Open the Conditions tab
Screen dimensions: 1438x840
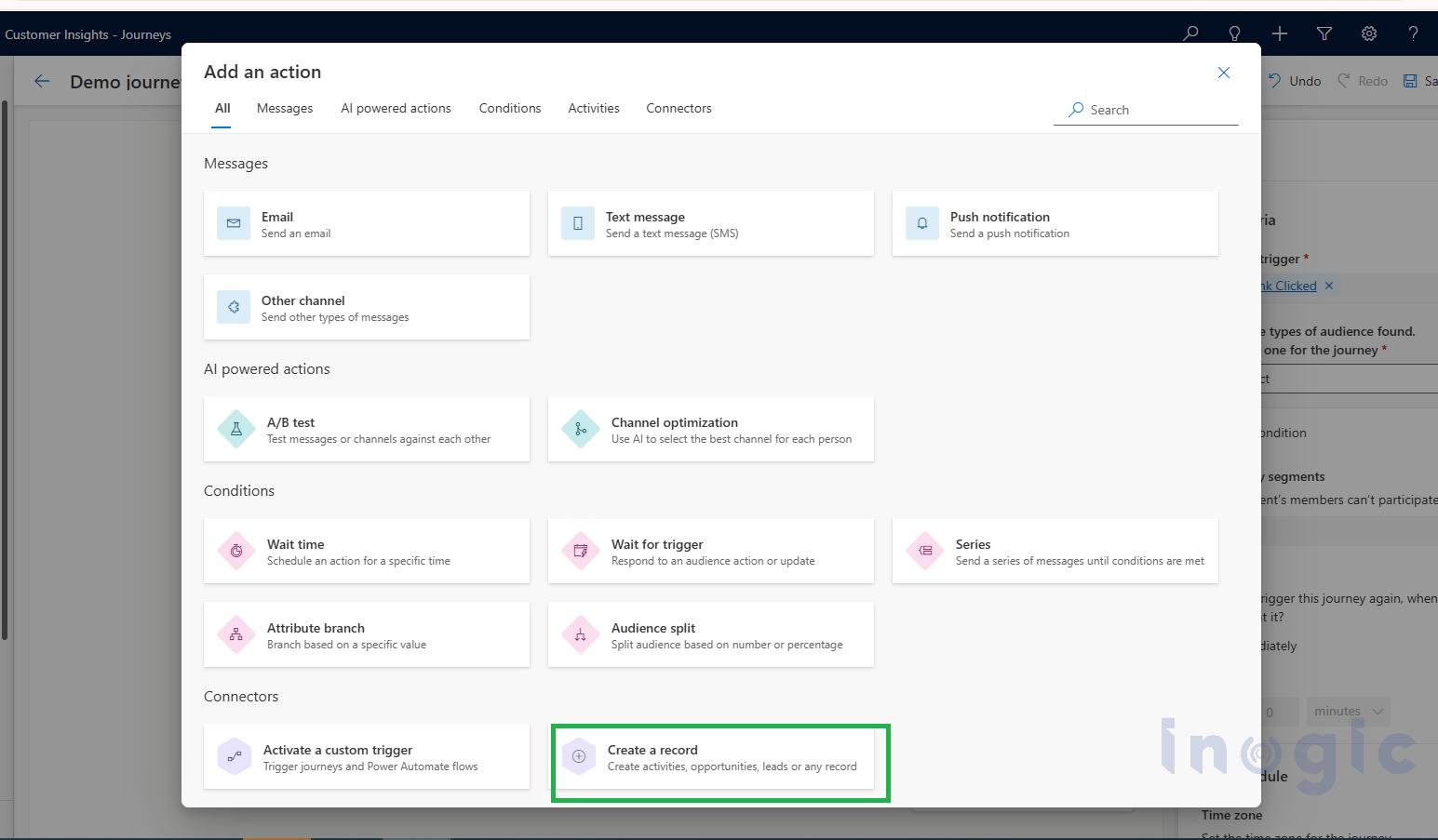tap(510, 109)
